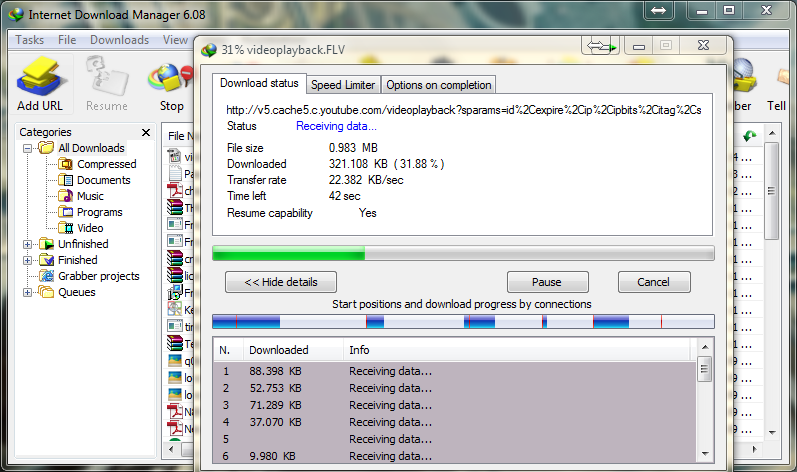
Task: Cancel the download
Action: point(654,282)
